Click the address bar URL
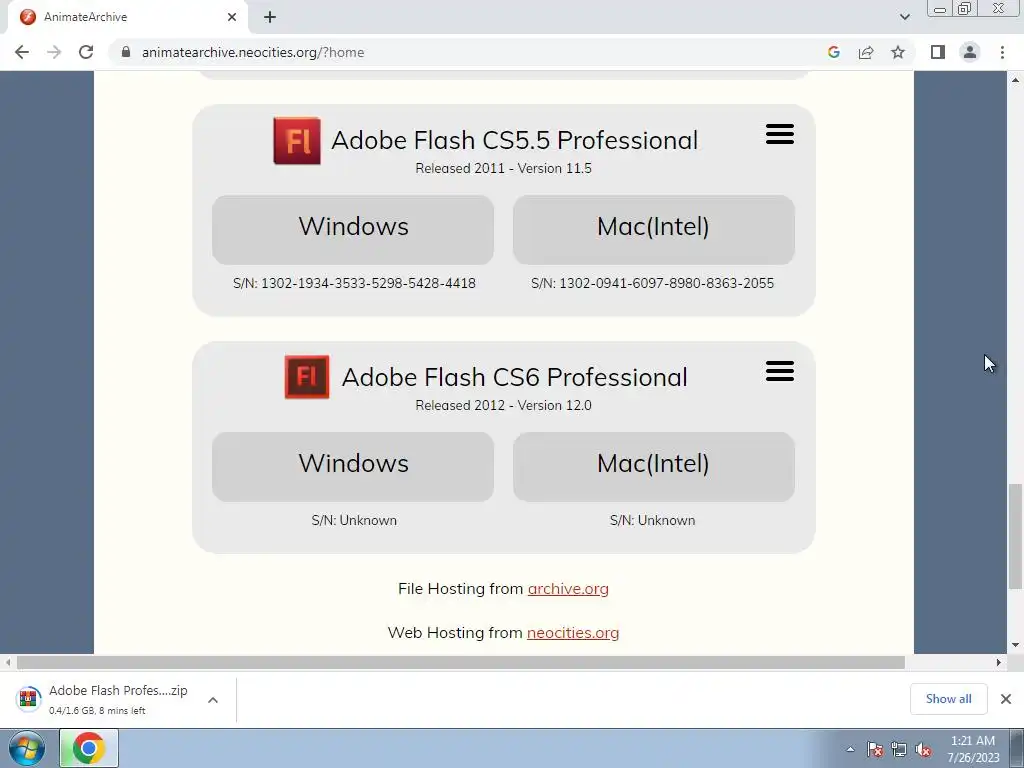The height and width of the screenshot is (768, 1024). tap(253, 52)
